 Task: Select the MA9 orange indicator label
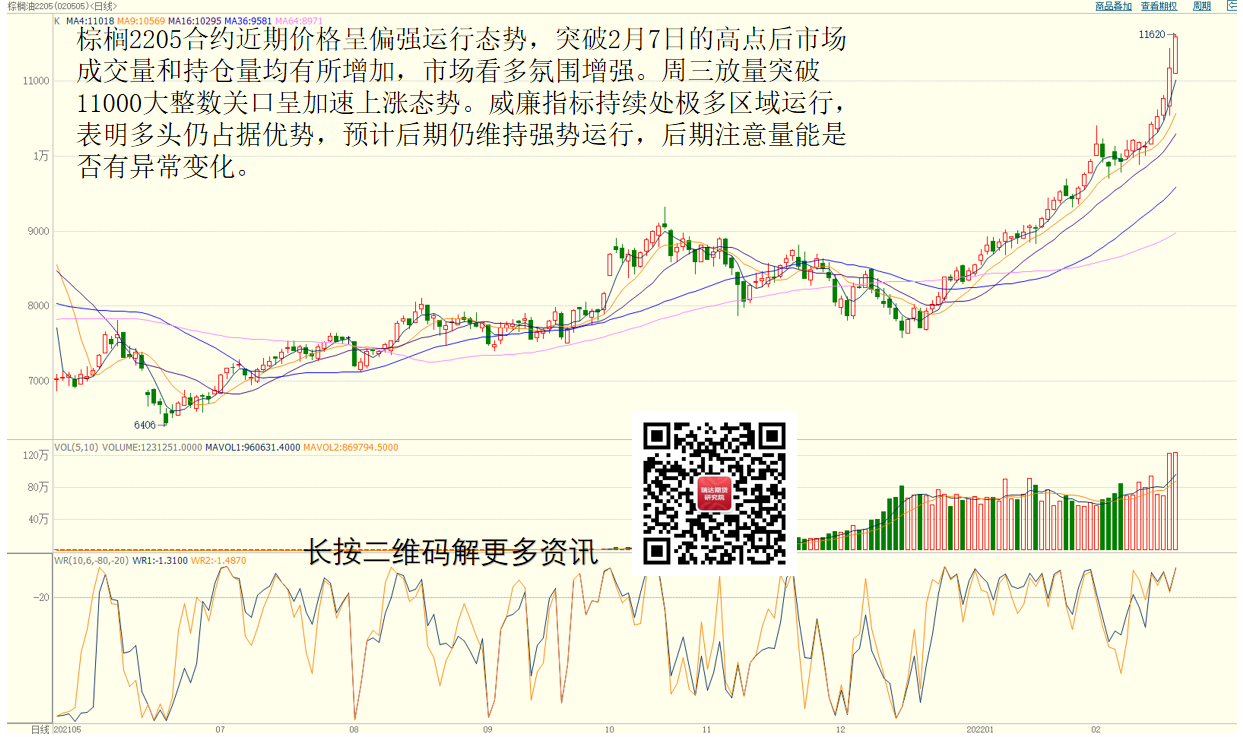(140, 20)
